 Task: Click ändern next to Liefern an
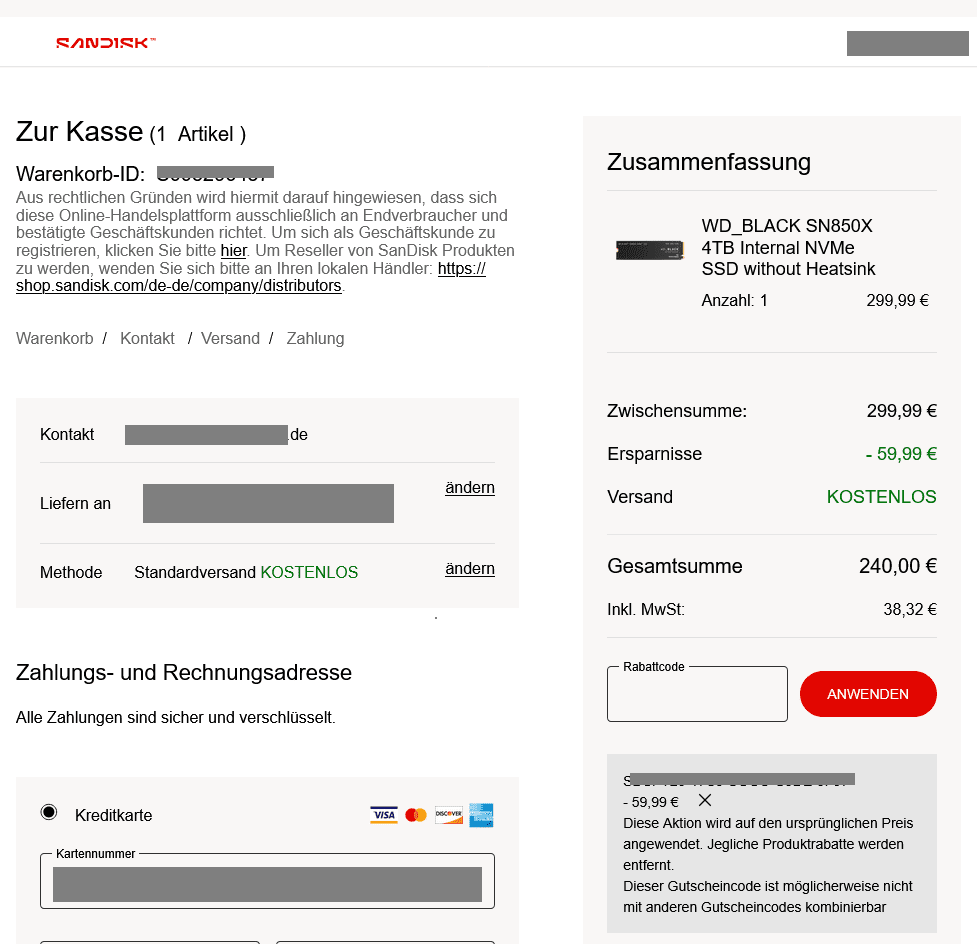coord(470,487)
